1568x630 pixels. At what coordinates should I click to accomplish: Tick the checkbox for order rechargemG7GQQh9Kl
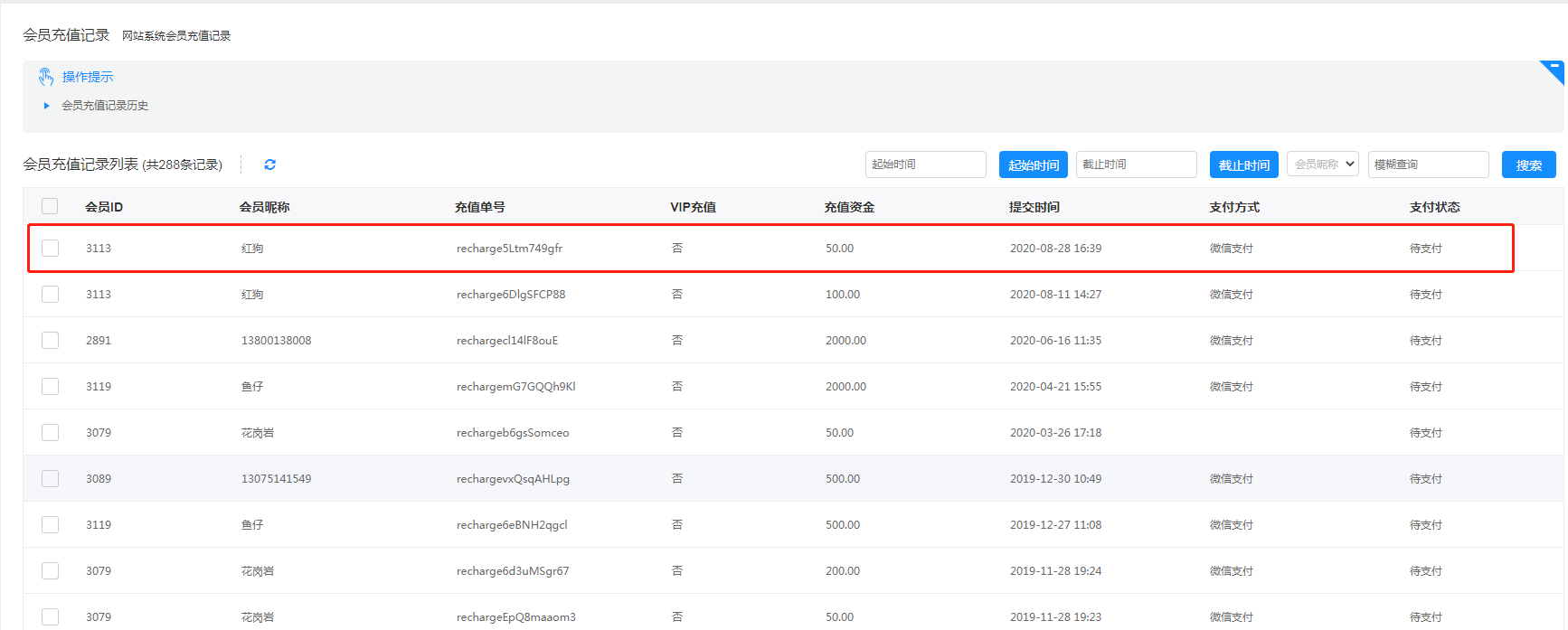click(x=51, y=386)
